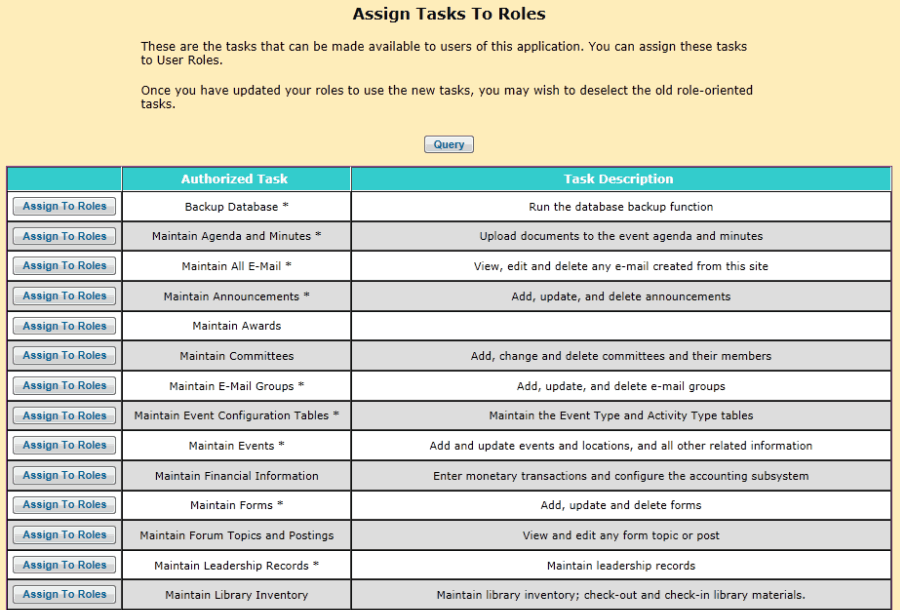Assign Backup Database task to roles
The image size is (900, 610).
click(x=64, y=207)
